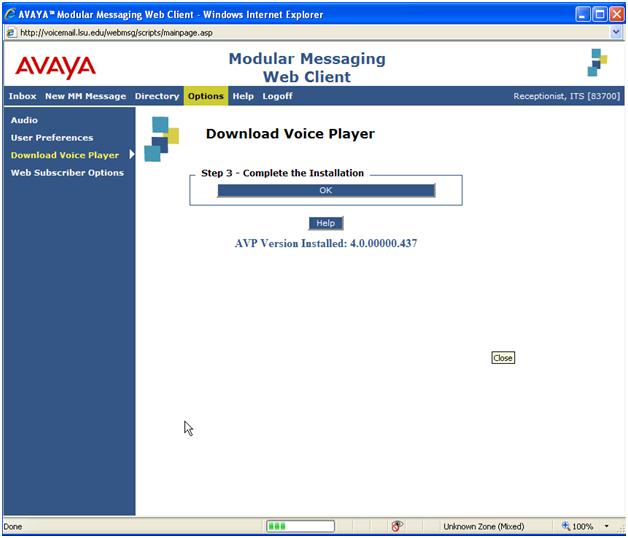This screenshot has width=628, height=538.
Task: Select Download Voice Player in the sidebar
Action: 65,155
